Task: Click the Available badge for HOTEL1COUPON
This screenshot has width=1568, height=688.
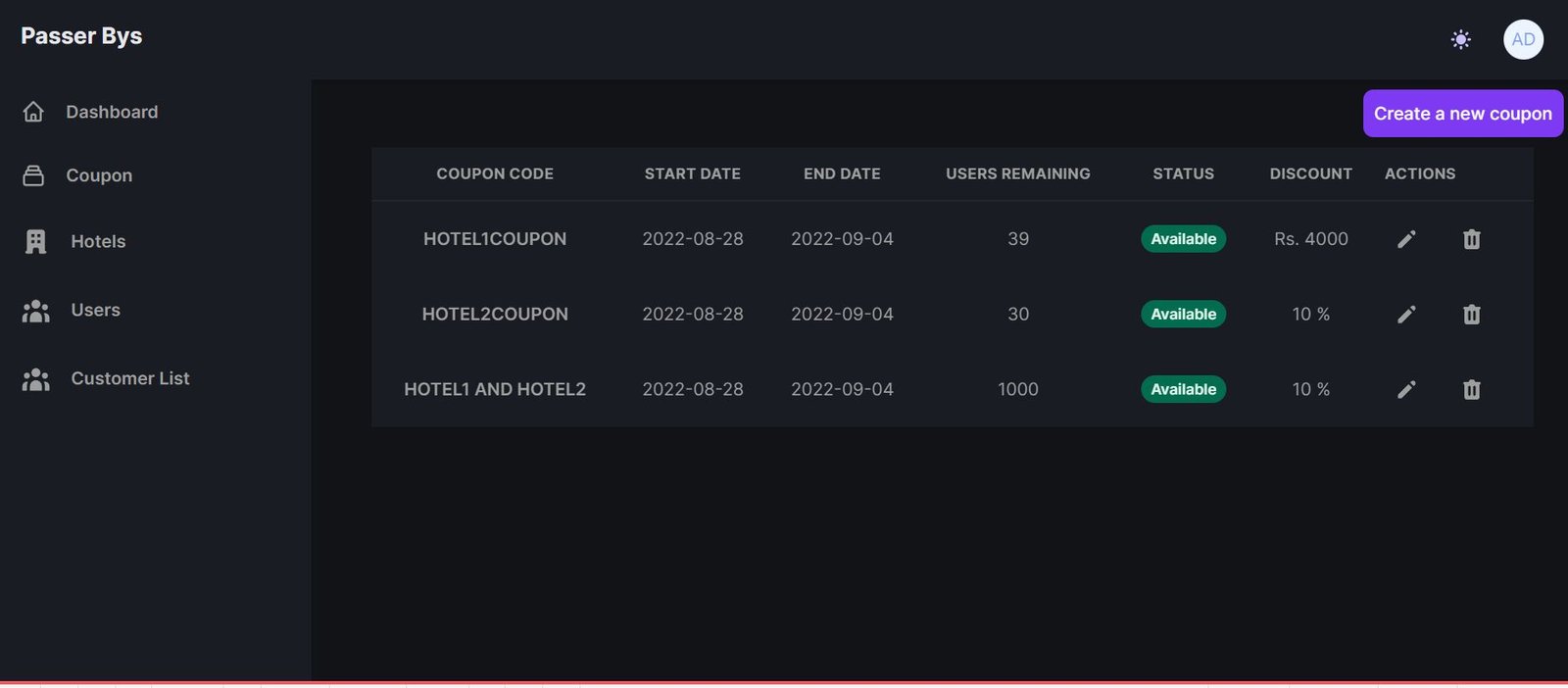Action: click(x=1183, y=239)
